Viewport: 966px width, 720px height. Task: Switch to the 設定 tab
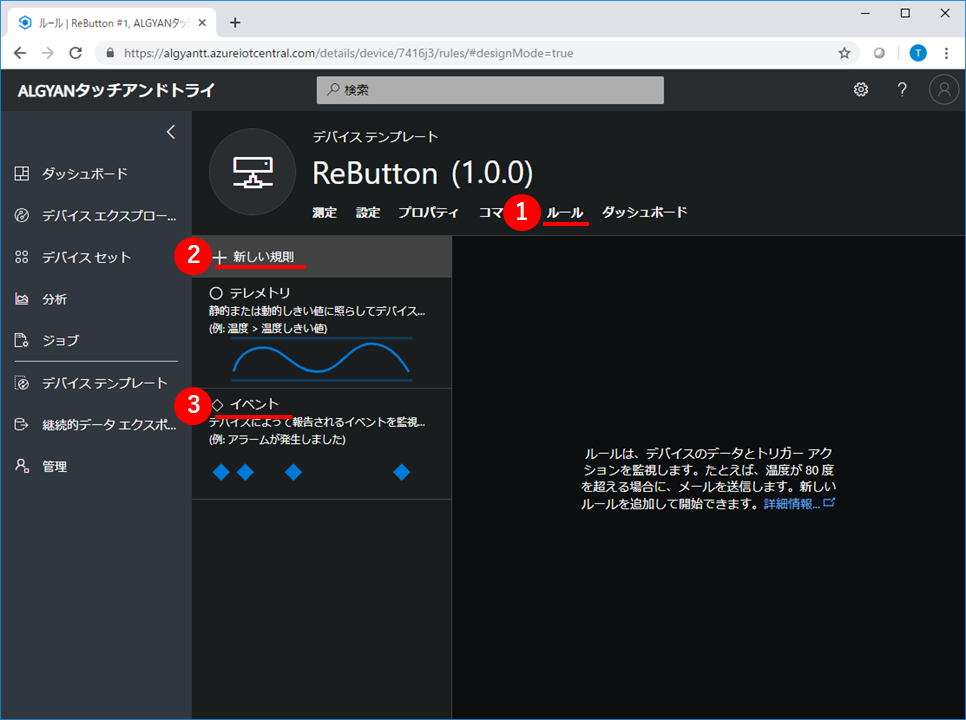368,212
